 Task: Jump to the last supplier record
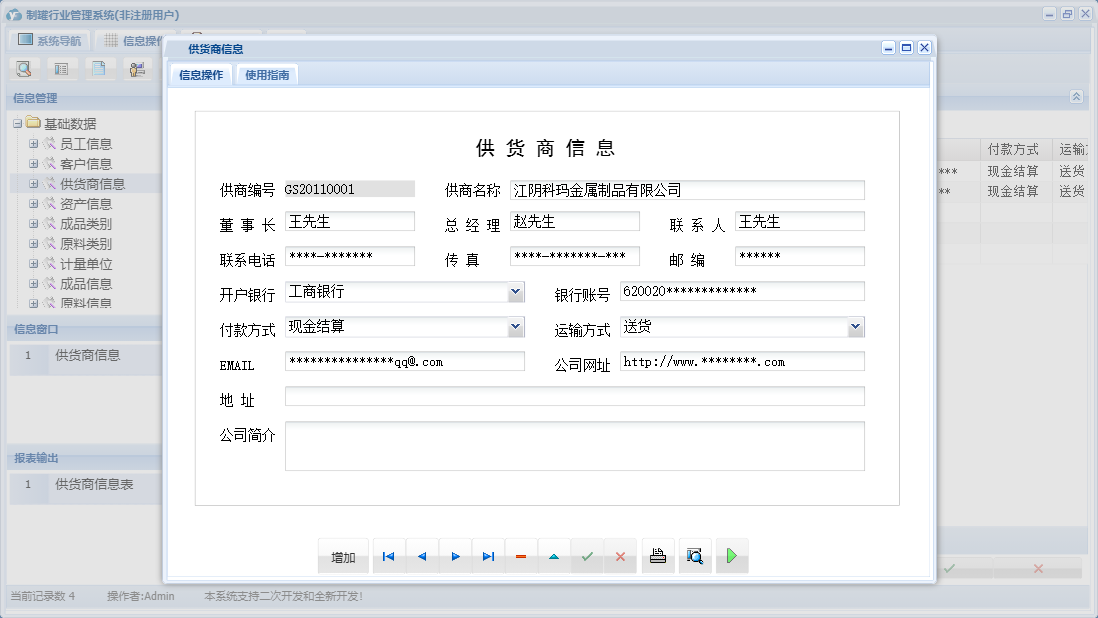[488, 556]
